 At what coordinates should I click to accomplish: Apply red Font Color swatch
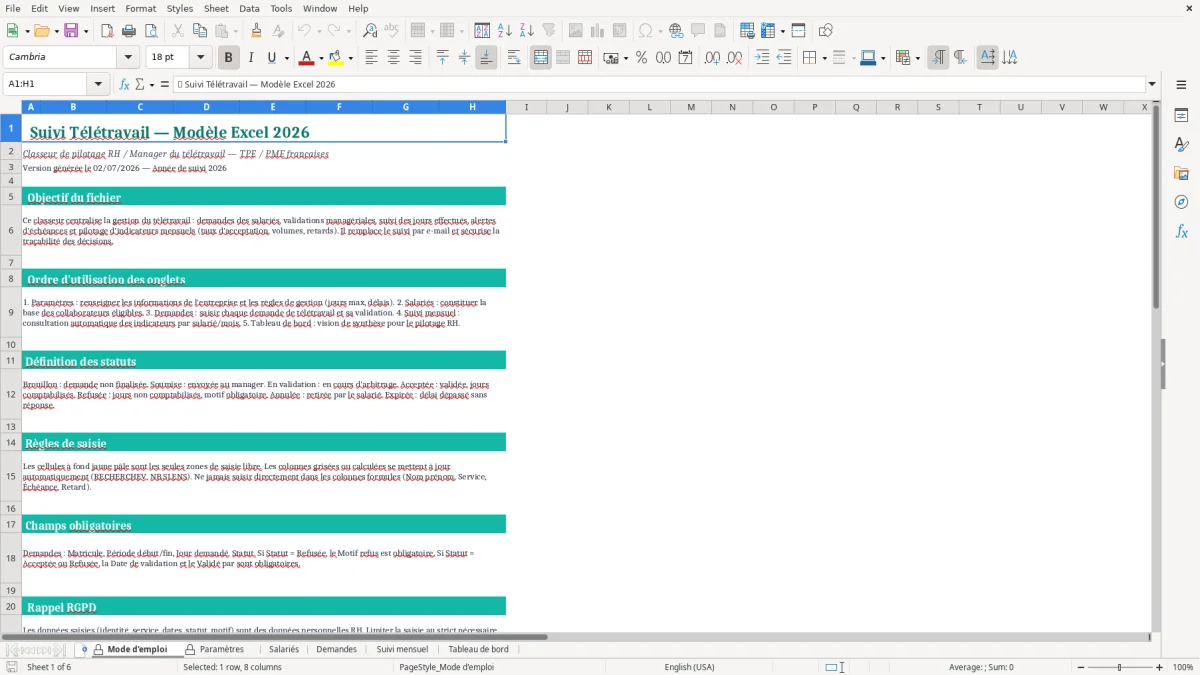coord(307,58)
